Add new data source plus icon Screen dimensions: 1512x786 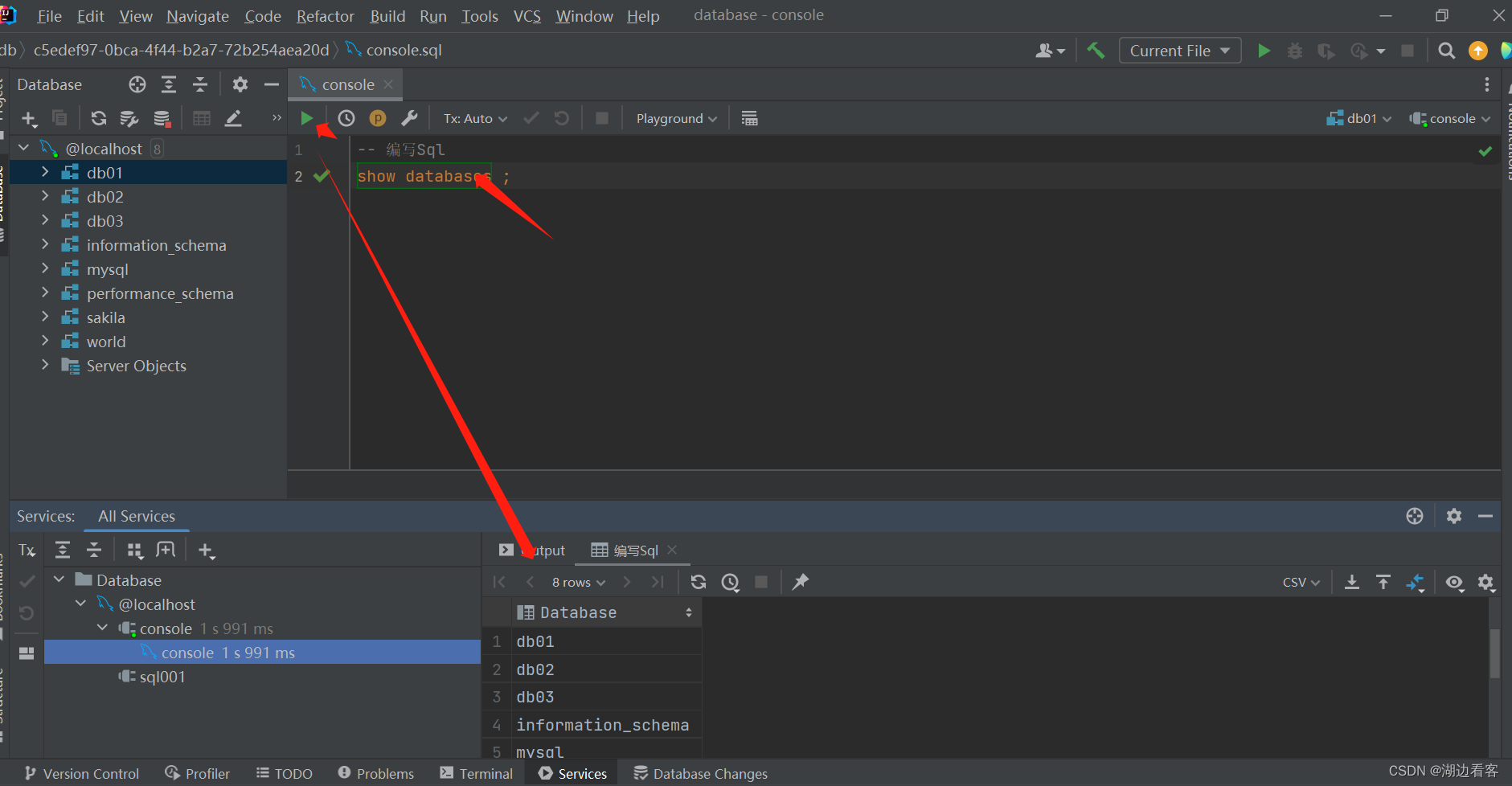tap(29, 118)
